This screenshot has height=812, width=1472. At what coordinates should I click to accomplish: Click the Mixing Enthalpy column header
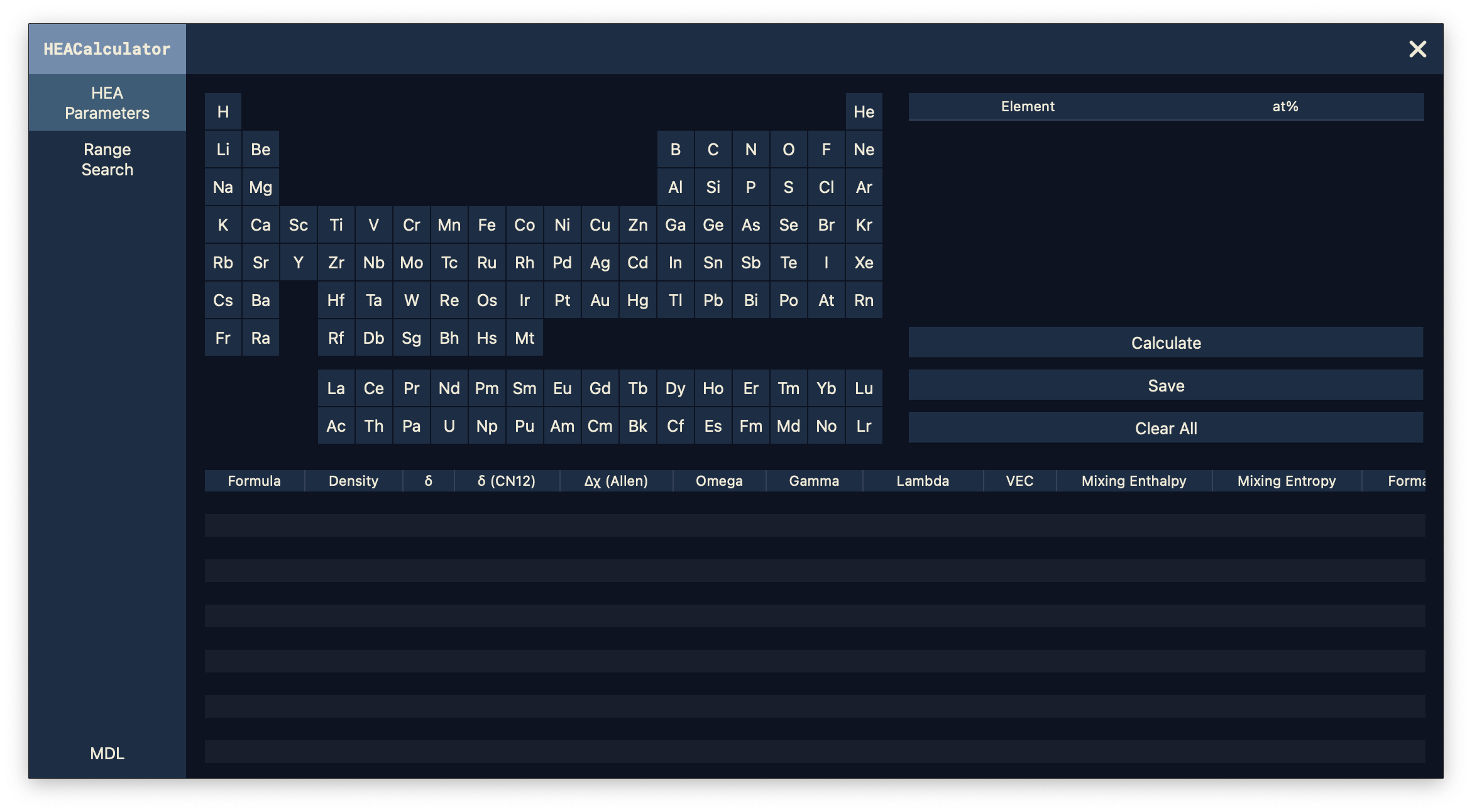point(1134,481)
